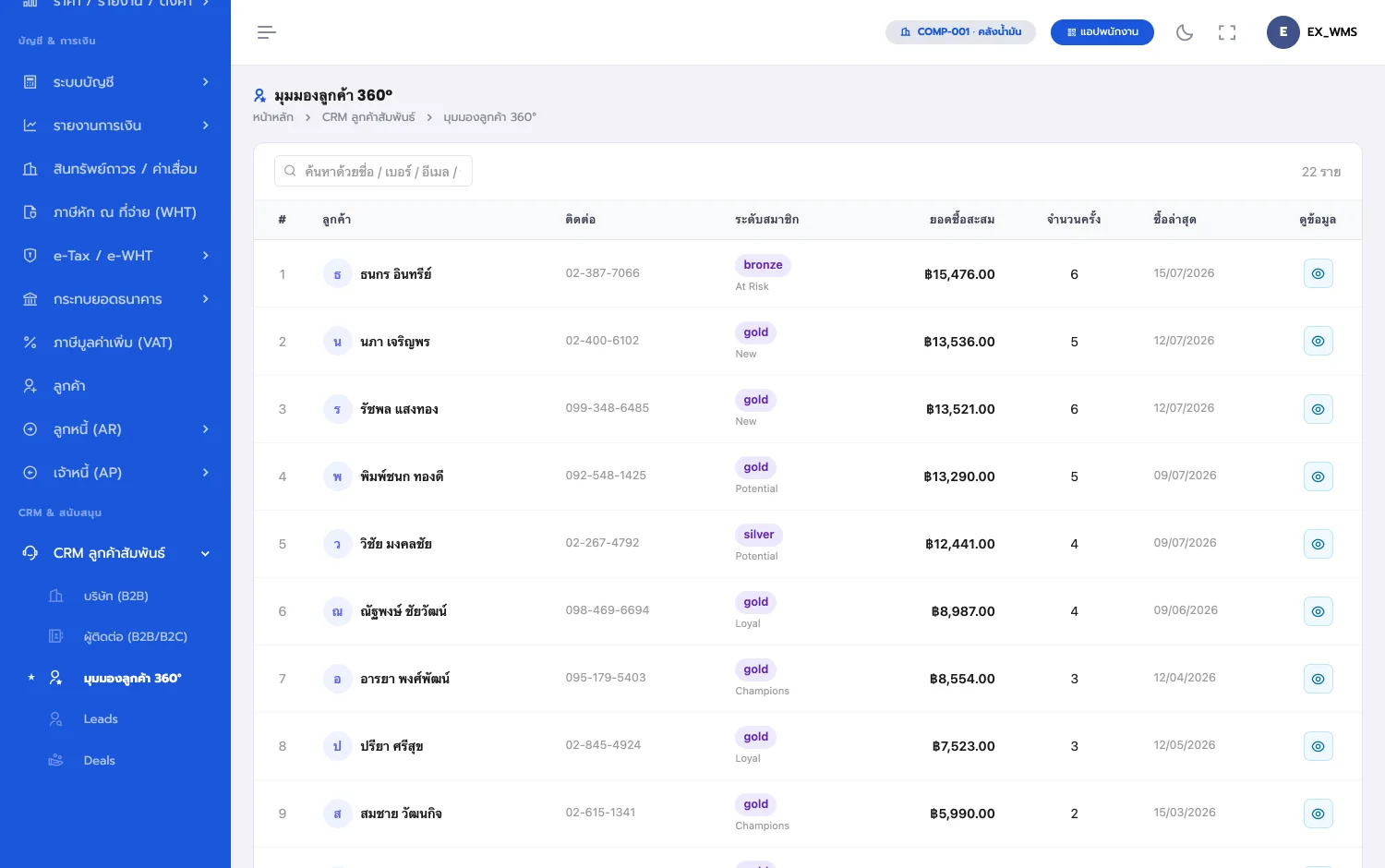Go to CRM ลูกค้าสัมพันธ์ breadcrumb link
This screenshot has width=1385, height=868.
pos(368,117)
